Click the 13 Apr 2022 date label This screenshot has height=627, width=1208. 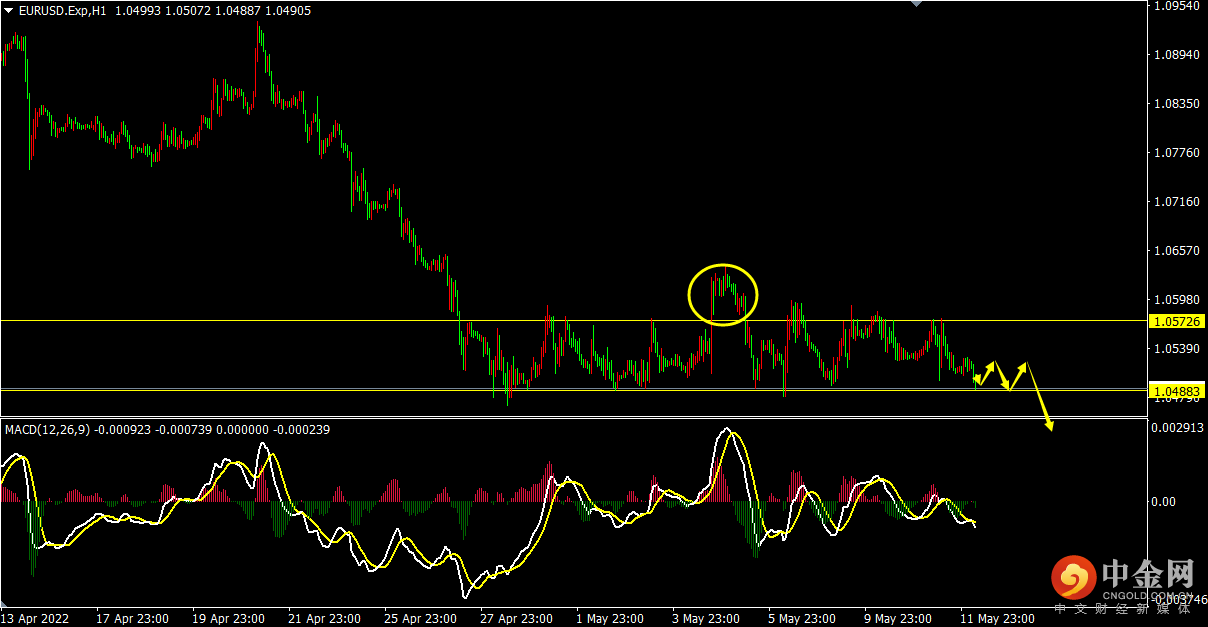click(x=35, y=618)
